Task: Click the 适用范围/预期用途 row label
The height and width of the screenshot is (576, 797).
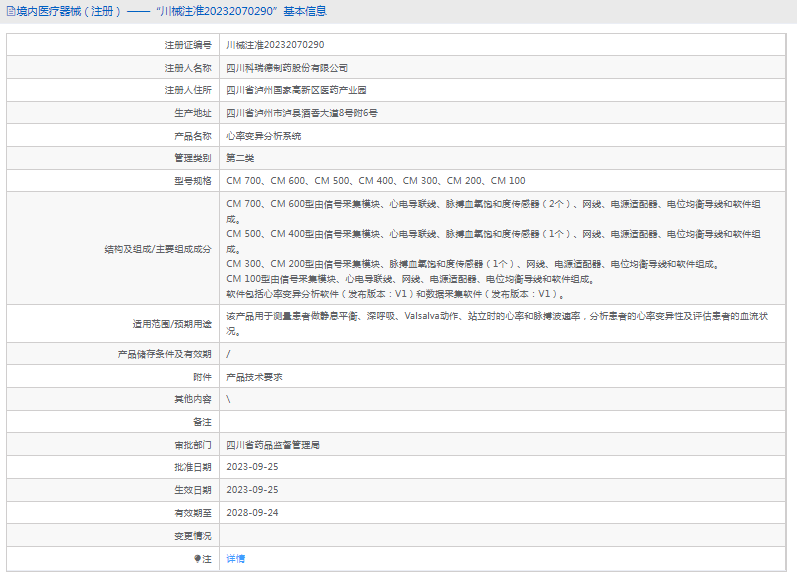Action: click(x=172, y=324)
